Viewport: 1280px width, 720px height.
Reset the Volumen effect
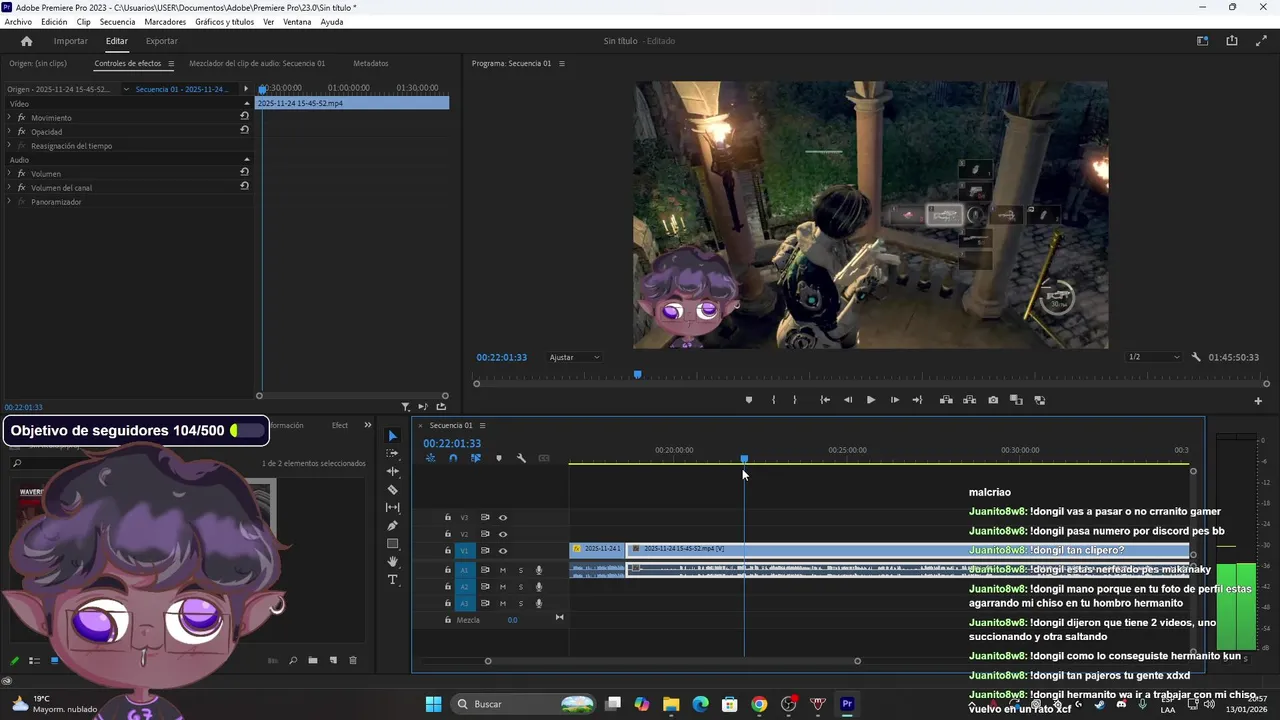[x=244, y=172]
